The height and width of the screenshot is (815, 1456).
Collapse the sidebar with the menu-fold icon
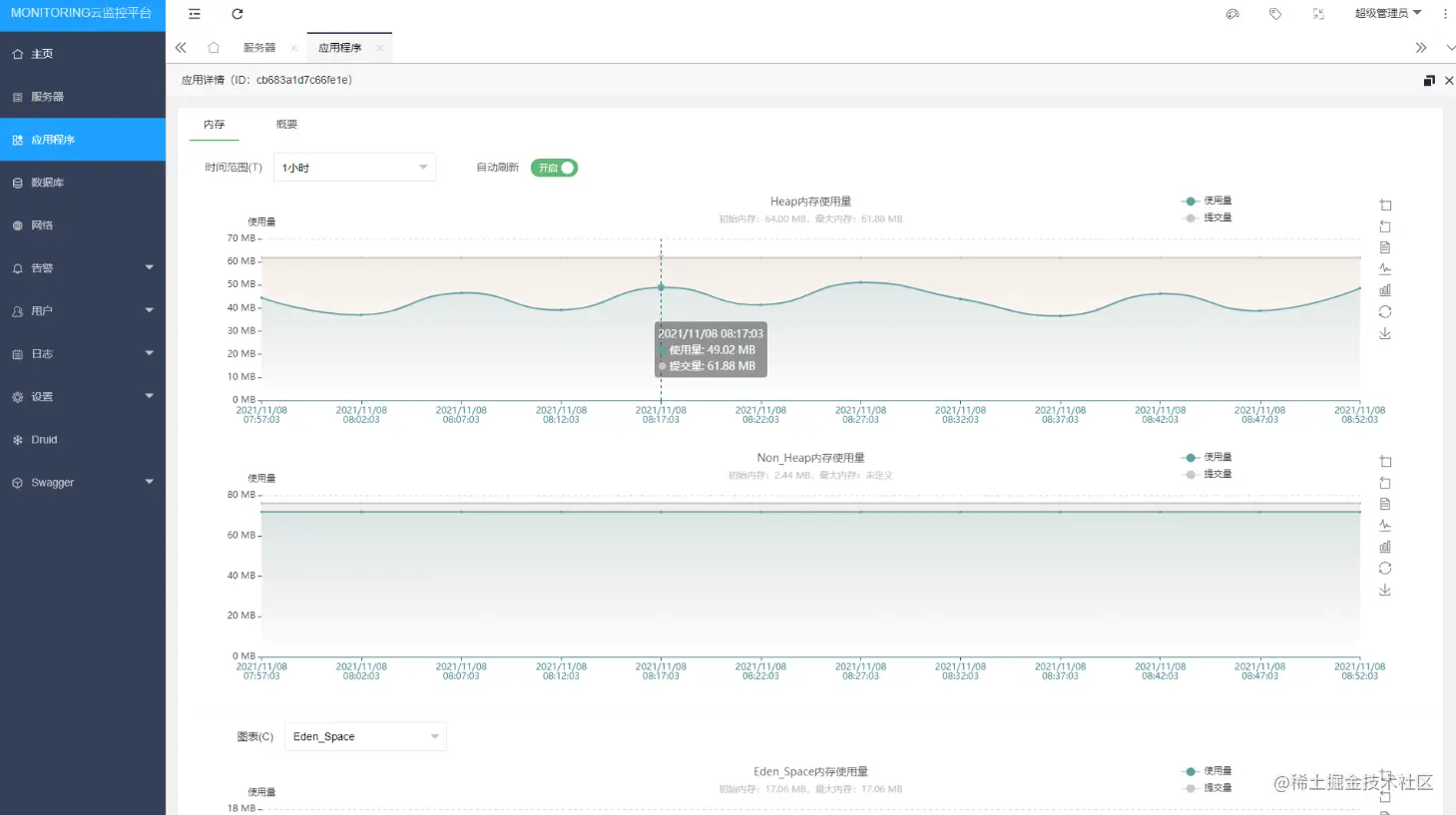[x=195, y=14]
